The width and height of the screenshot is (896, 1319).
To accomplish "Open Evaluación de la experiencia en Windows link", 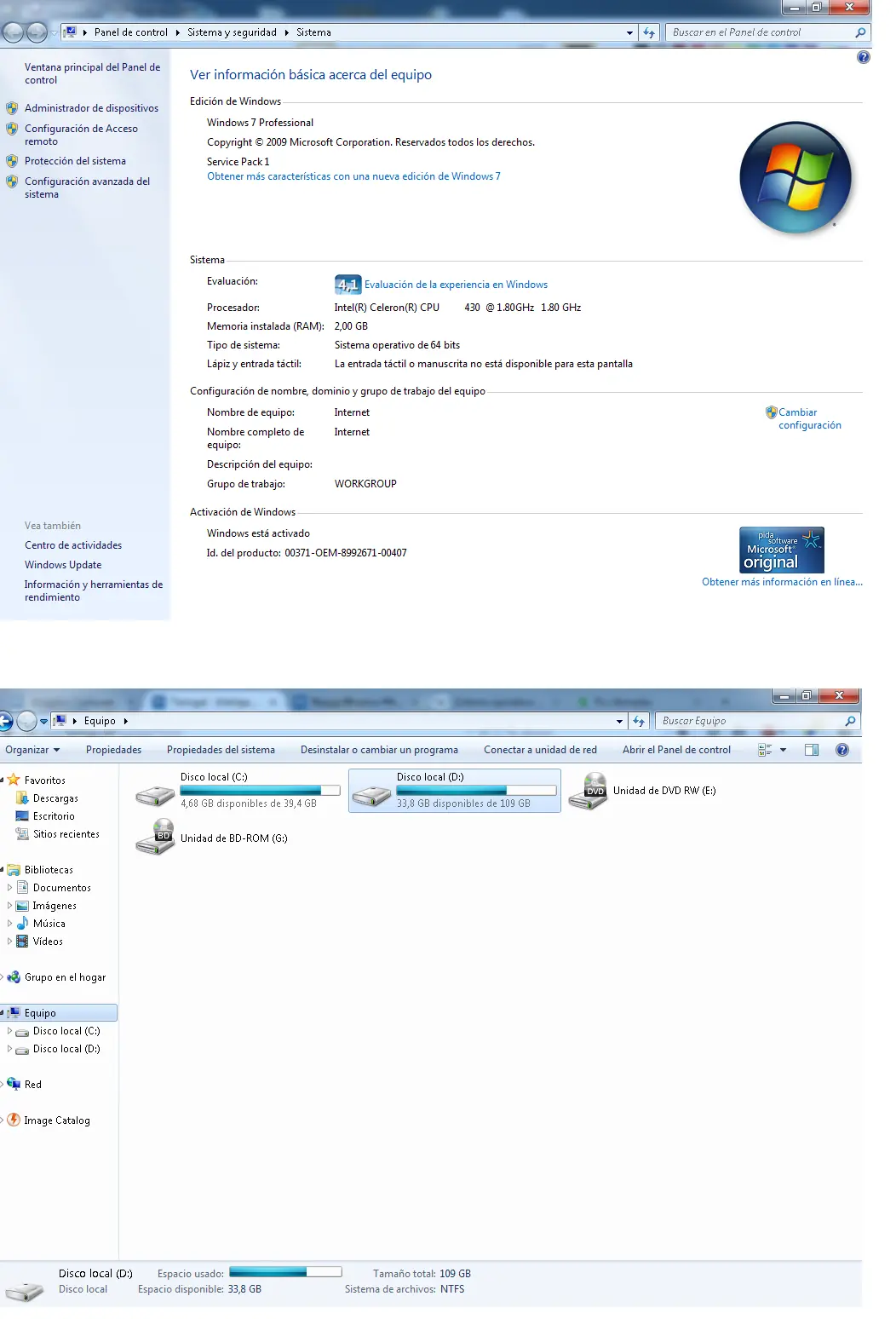I will click(456, 285).
